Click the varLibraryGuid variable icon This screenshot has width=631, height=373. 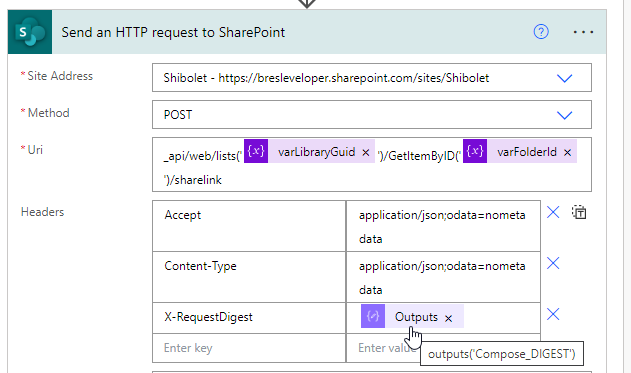[256, 151]
